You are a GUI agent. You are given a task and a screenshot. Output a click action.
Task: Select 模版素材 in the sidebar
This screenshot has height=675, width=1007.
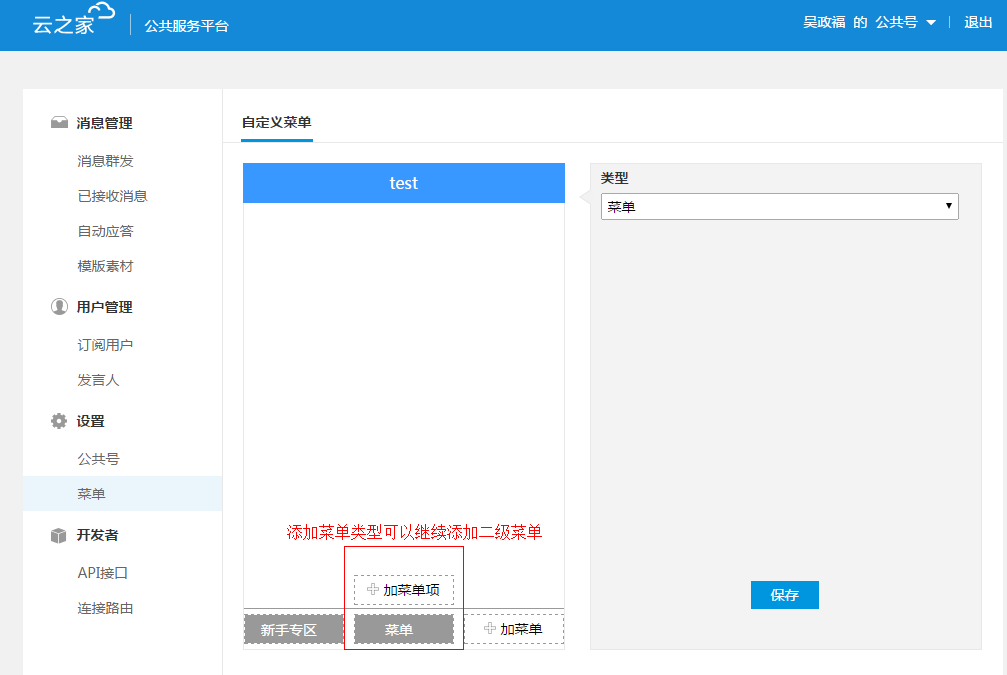(105, 266)
